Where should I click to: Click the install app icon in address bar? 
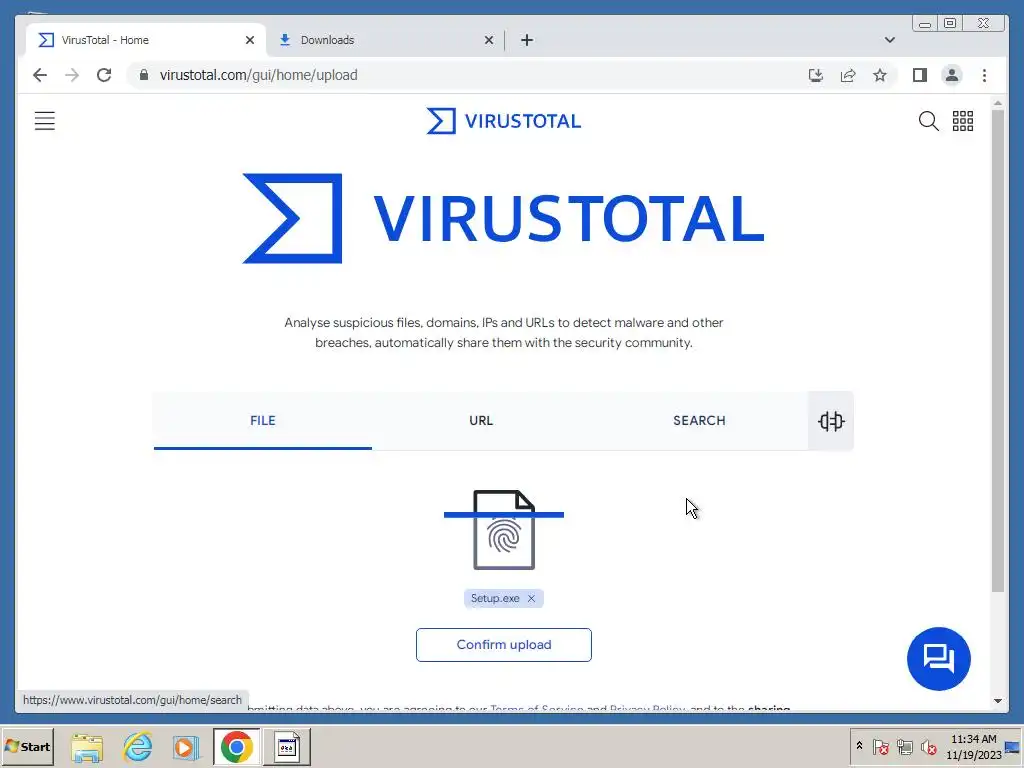point(816,75)
